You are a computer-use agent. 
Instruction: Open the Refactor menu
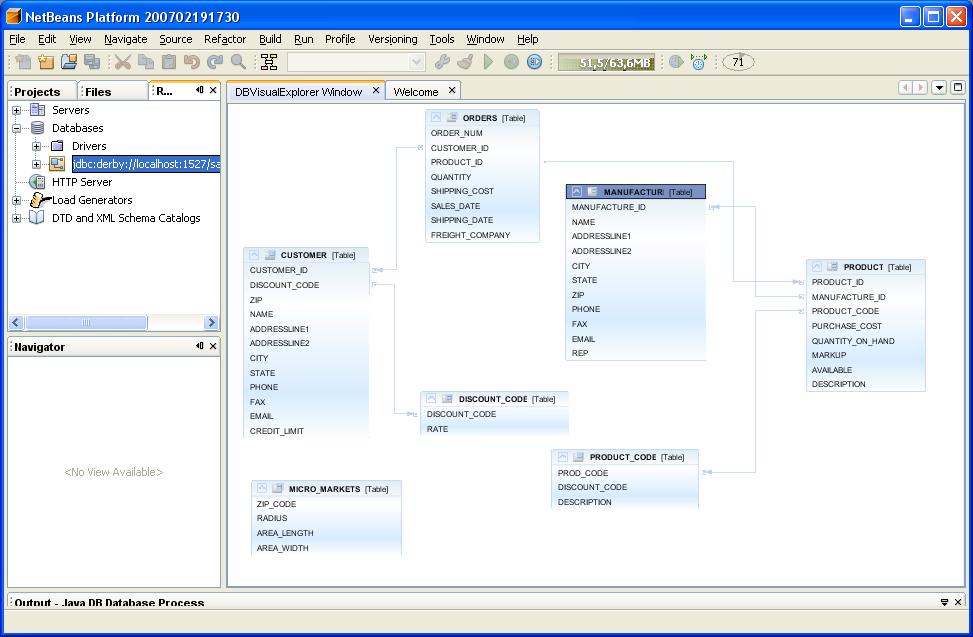click(x=225, y=39)
